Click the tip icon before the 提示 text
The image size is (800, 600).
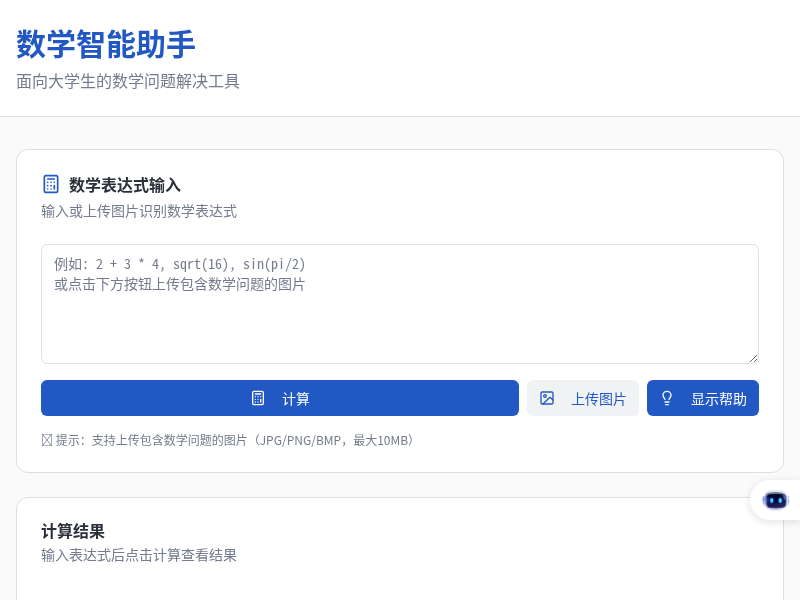pyautogui.click(x=46, y=439)
